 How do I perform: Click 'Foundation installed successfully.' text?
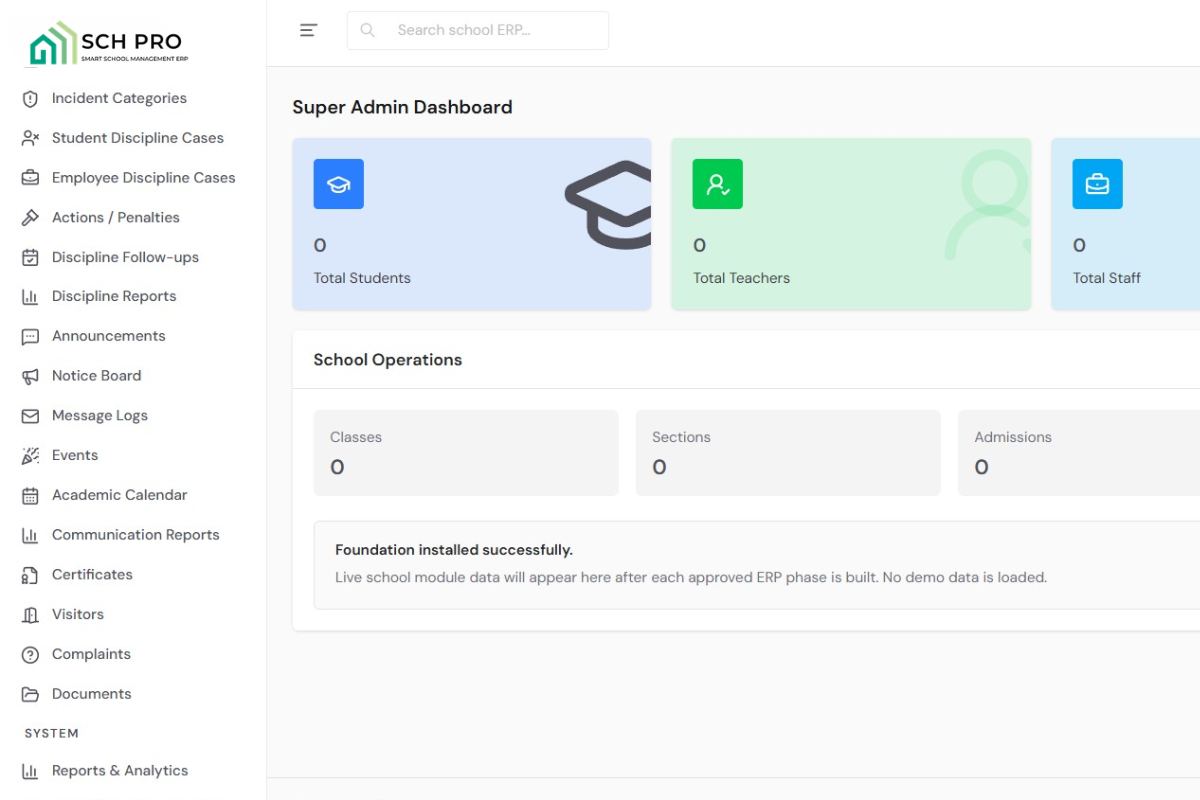pos(454,550)
